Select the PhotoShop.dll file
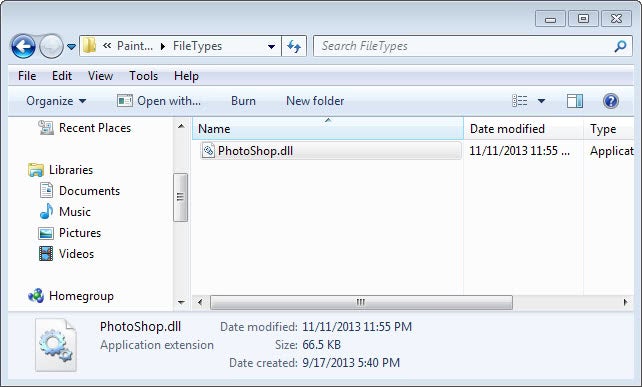Viewport: 642px width, 387px height. click(330, 151)
